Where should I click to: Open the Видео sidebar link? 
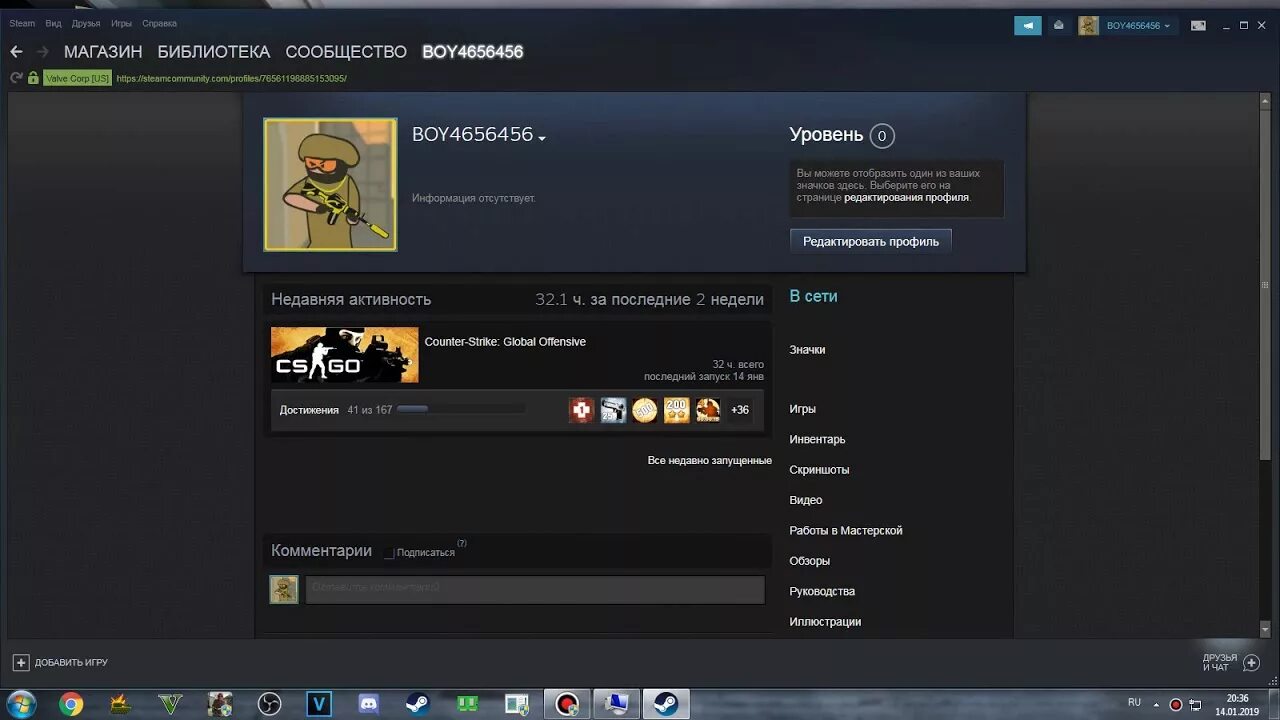(x=806, y=500)
